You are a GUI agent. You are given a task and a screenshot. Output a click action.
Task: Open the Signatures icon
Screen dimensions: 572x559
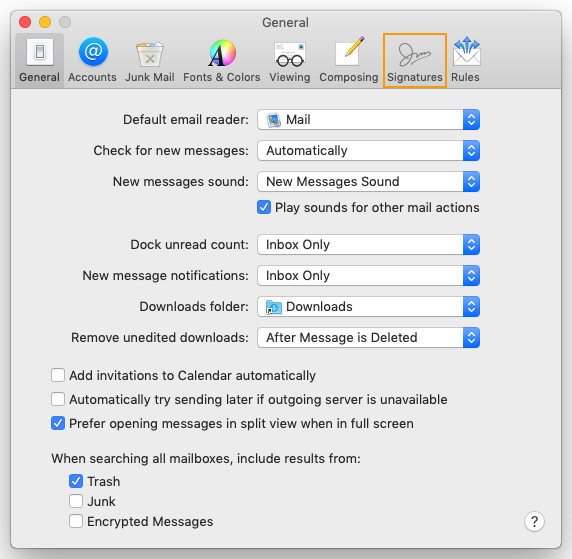(415, 54)
